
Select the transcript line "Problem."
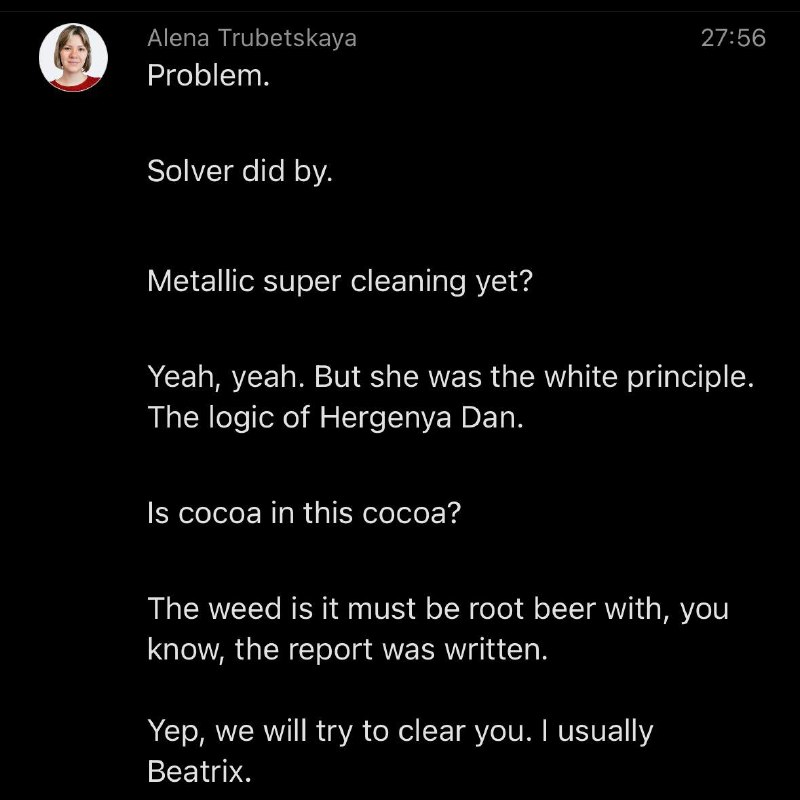pyautogui.click(x=208, y=76)
